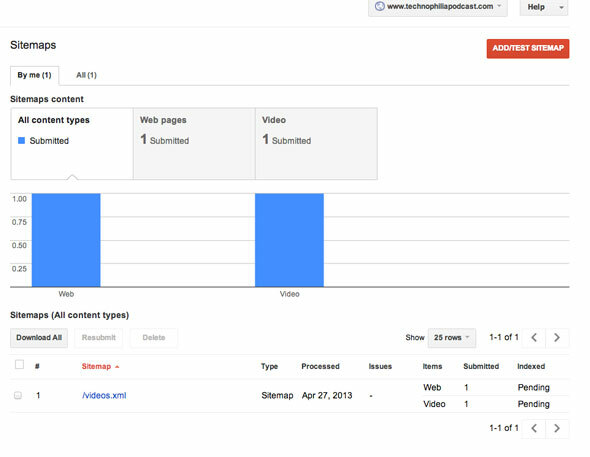Click the bottom next-page arrow

click(x=557, y=428)
